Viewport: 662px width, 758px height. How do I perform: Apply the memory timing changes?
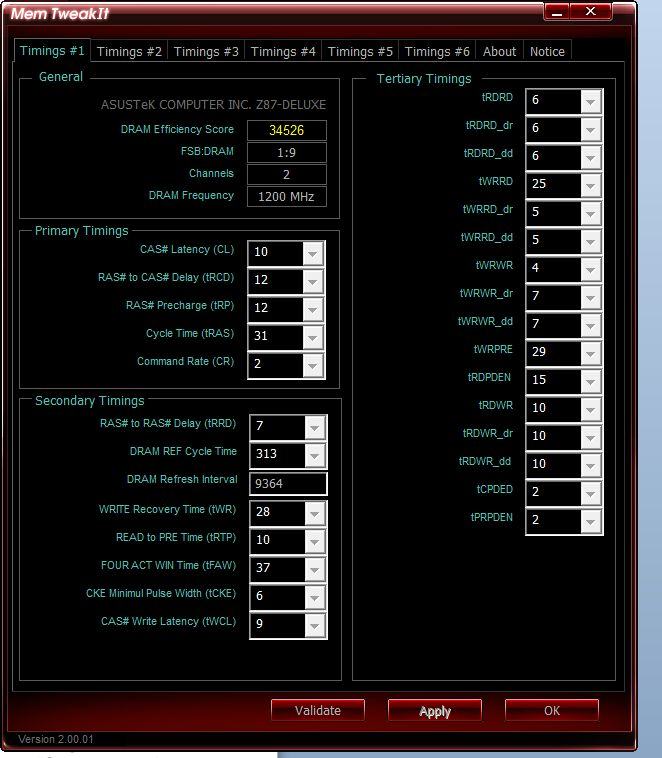[x=435, y=710]
